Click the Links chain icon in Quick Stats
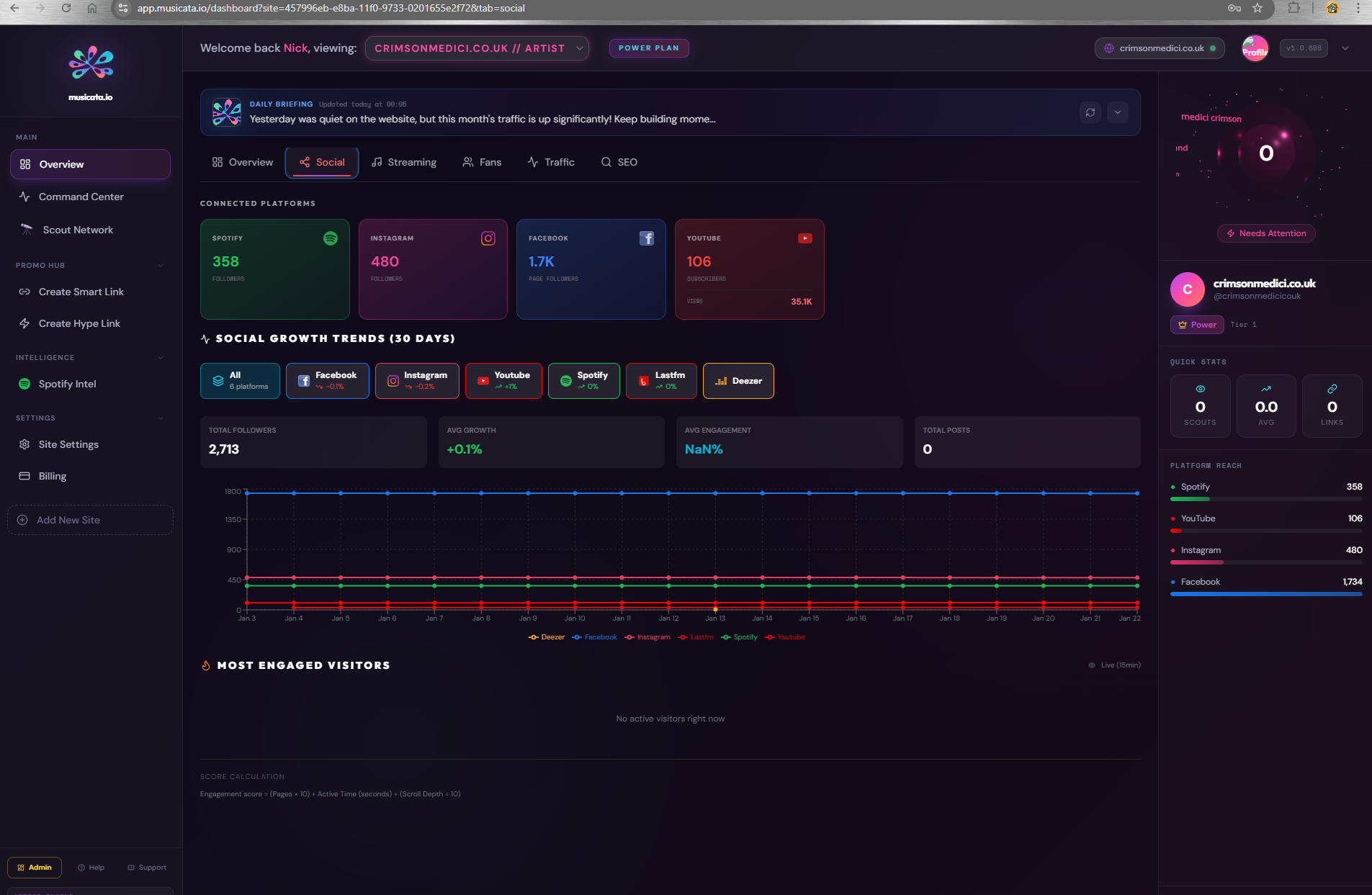The width and height of the screenshot is (1372, 895). pos(1332,389)
